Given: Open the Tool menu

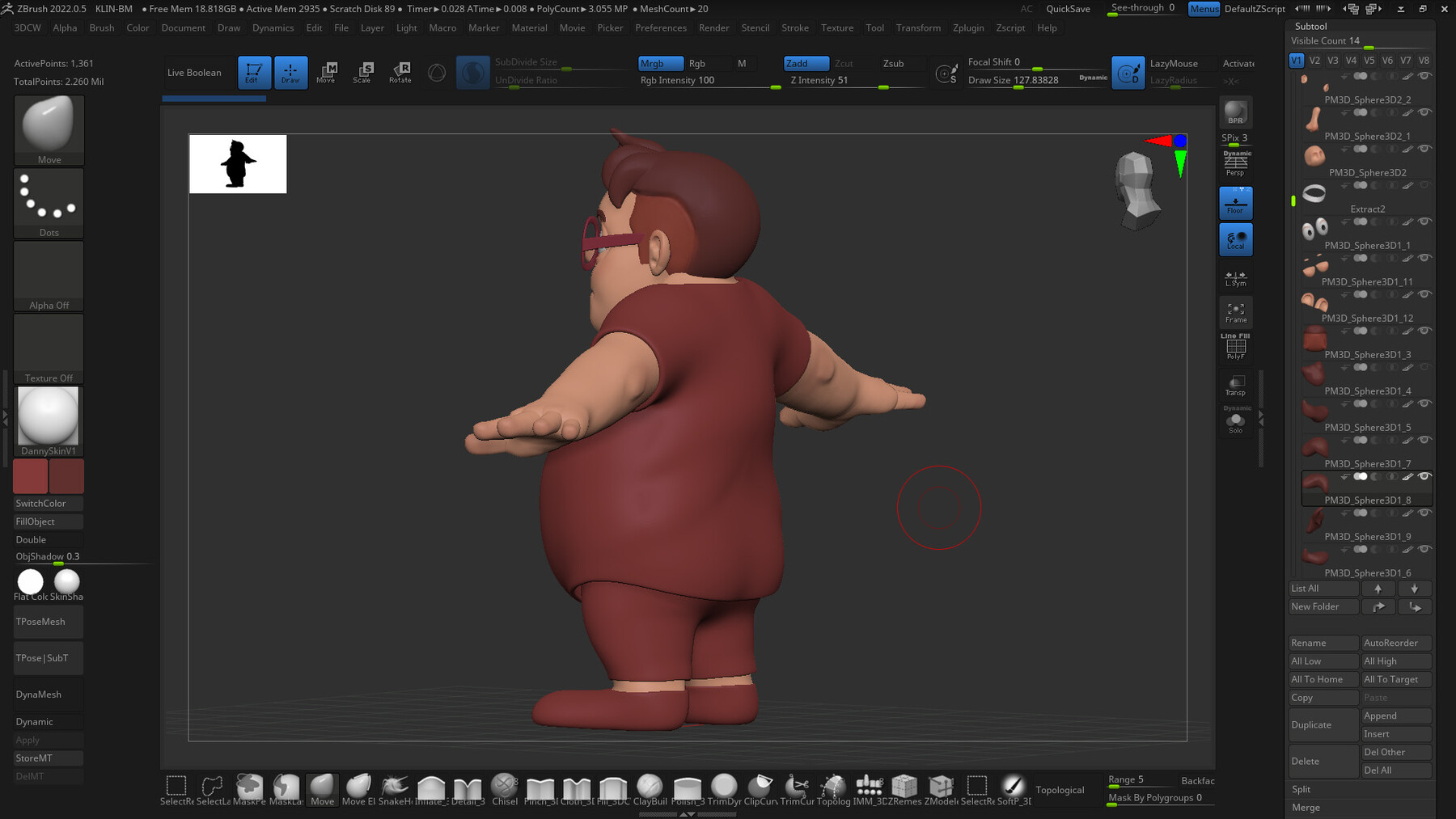Looking at the screenshot, I should 874,27.
